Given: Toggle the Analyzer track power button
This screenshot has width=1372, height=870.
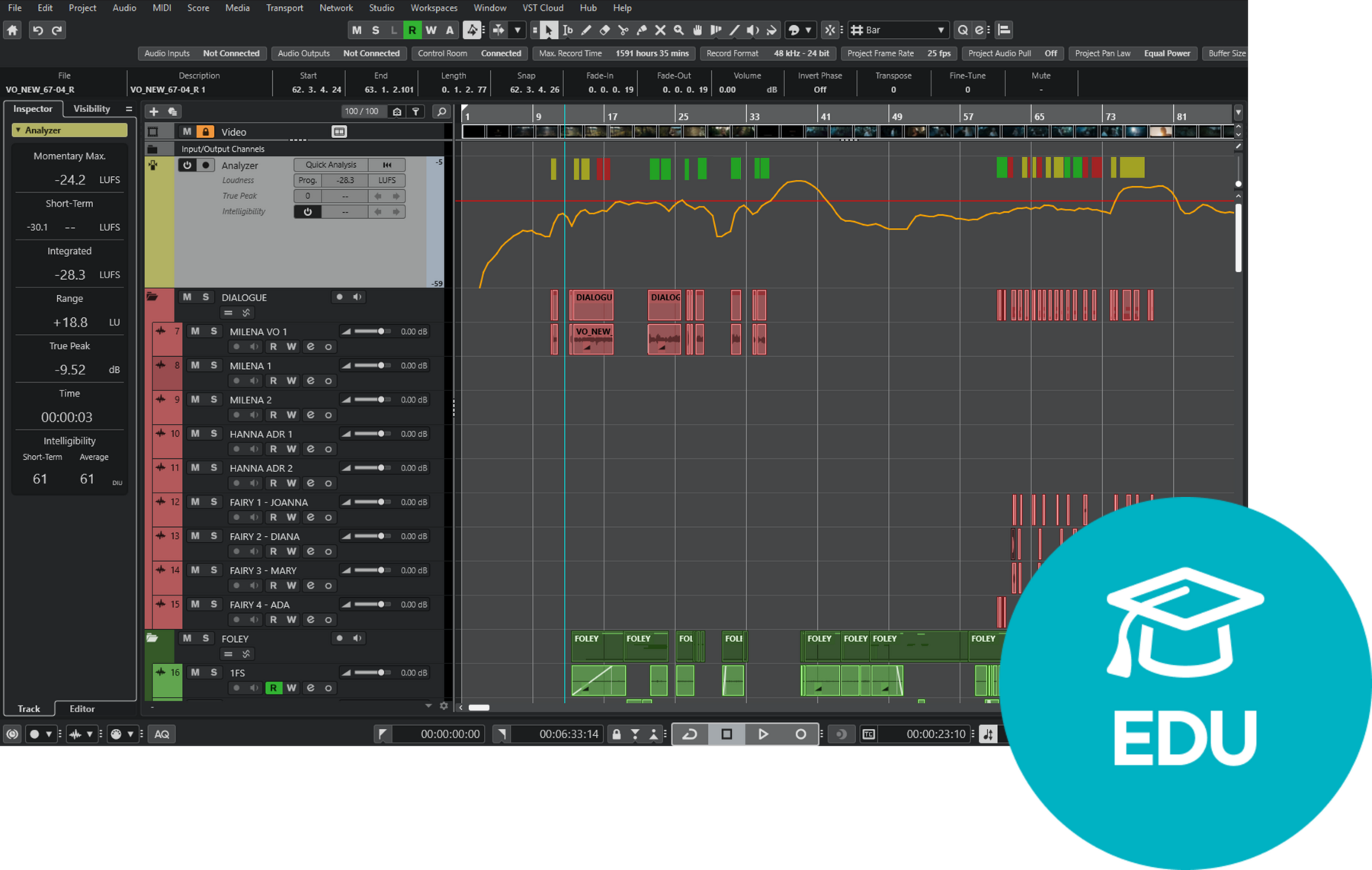Looking at the screenshot, I should coord(187,165).
